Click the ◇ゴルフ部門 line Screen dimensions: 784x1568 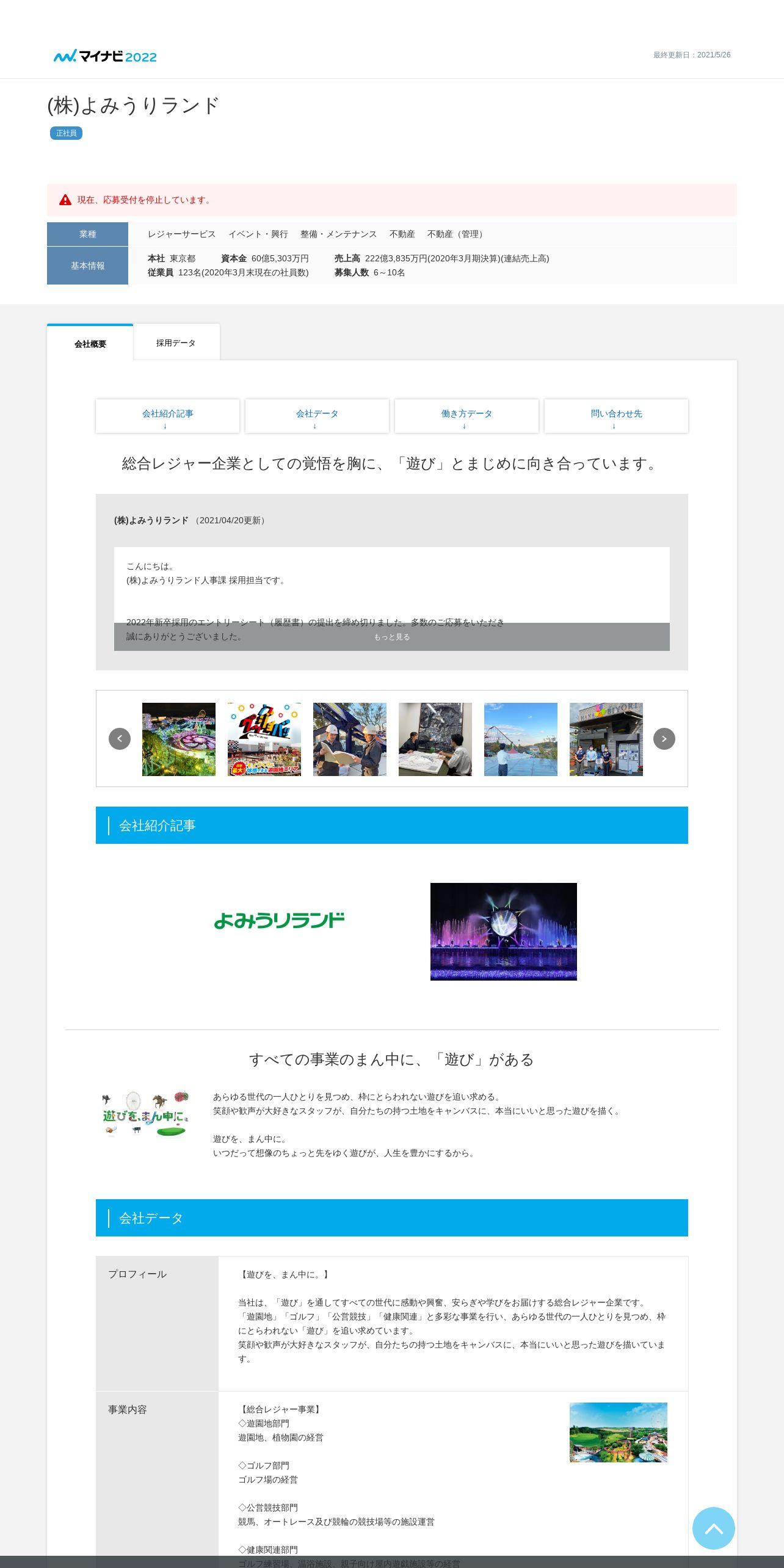(x=264, y=1465)
